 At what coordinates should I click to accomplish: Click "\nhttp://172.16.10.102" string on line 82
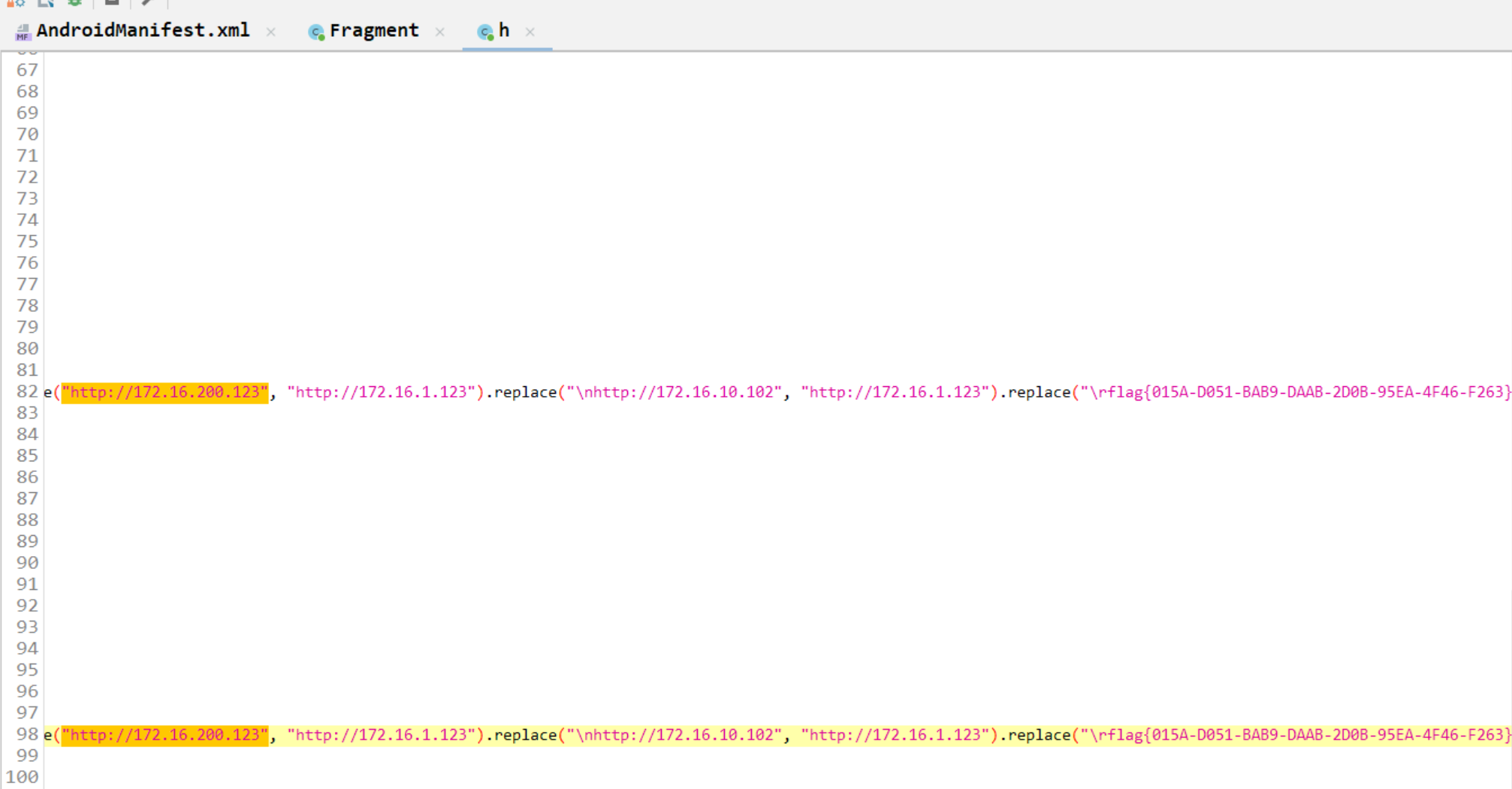[x=674, y=392]
